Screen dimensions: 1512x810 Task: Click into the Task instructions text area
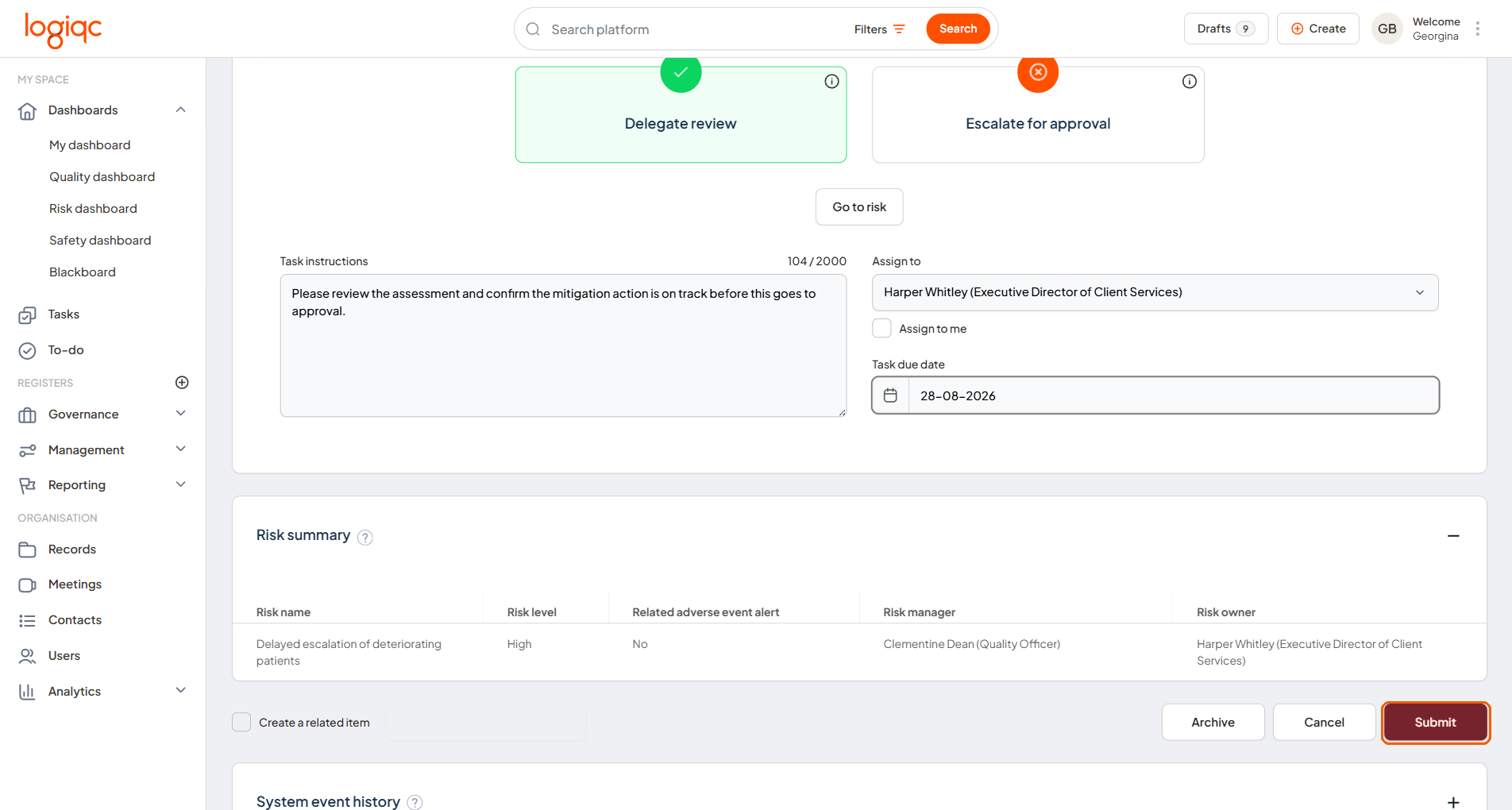click(563, 345)
